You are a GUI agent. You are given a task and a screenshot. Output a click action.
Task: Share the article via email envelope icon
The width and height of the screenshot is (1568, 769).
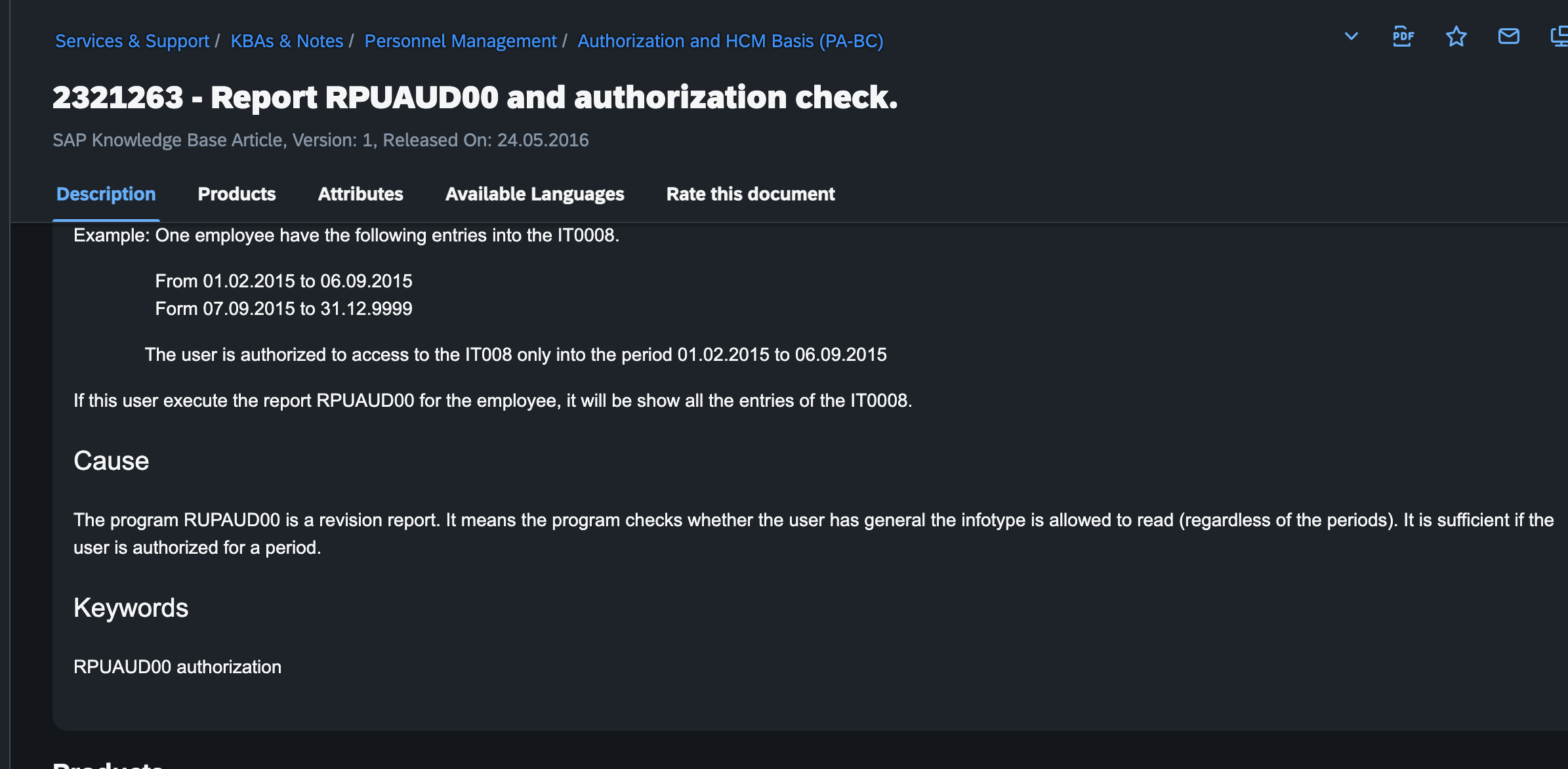click(x=1509, y=37)
